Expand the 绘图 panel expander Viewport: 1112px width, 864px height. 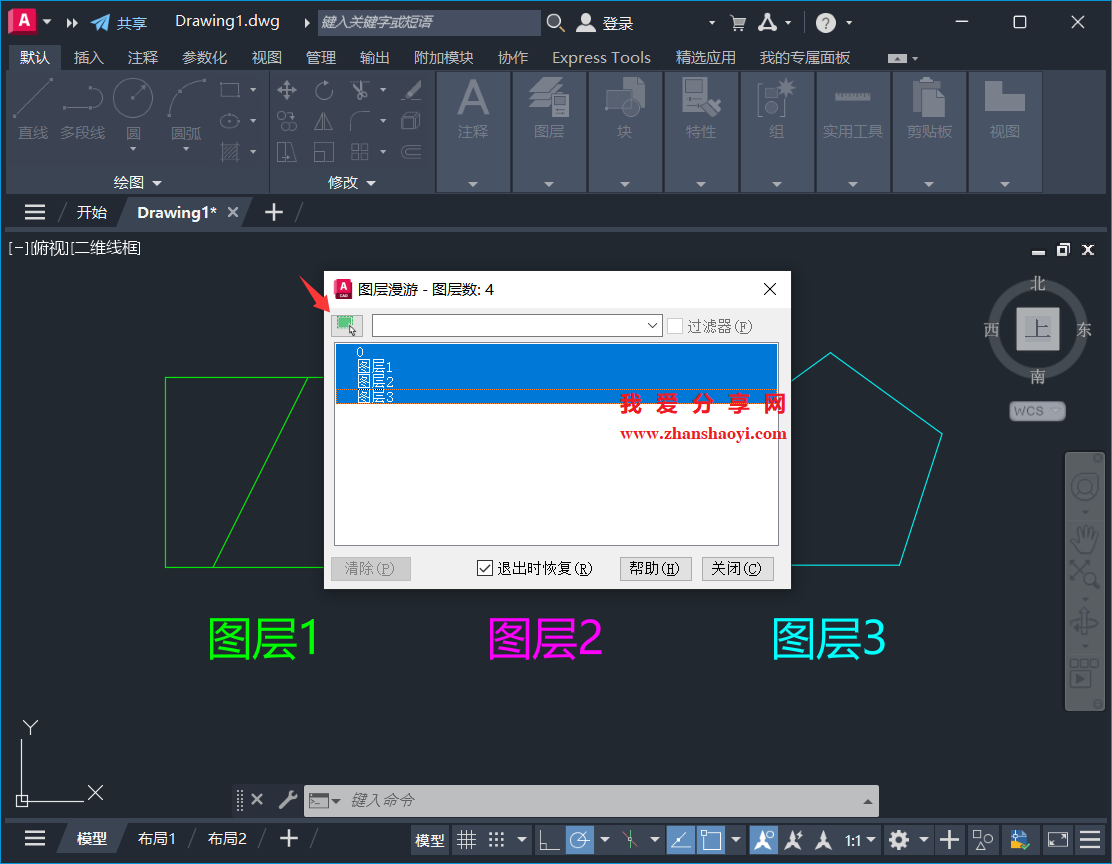point(158,182)
